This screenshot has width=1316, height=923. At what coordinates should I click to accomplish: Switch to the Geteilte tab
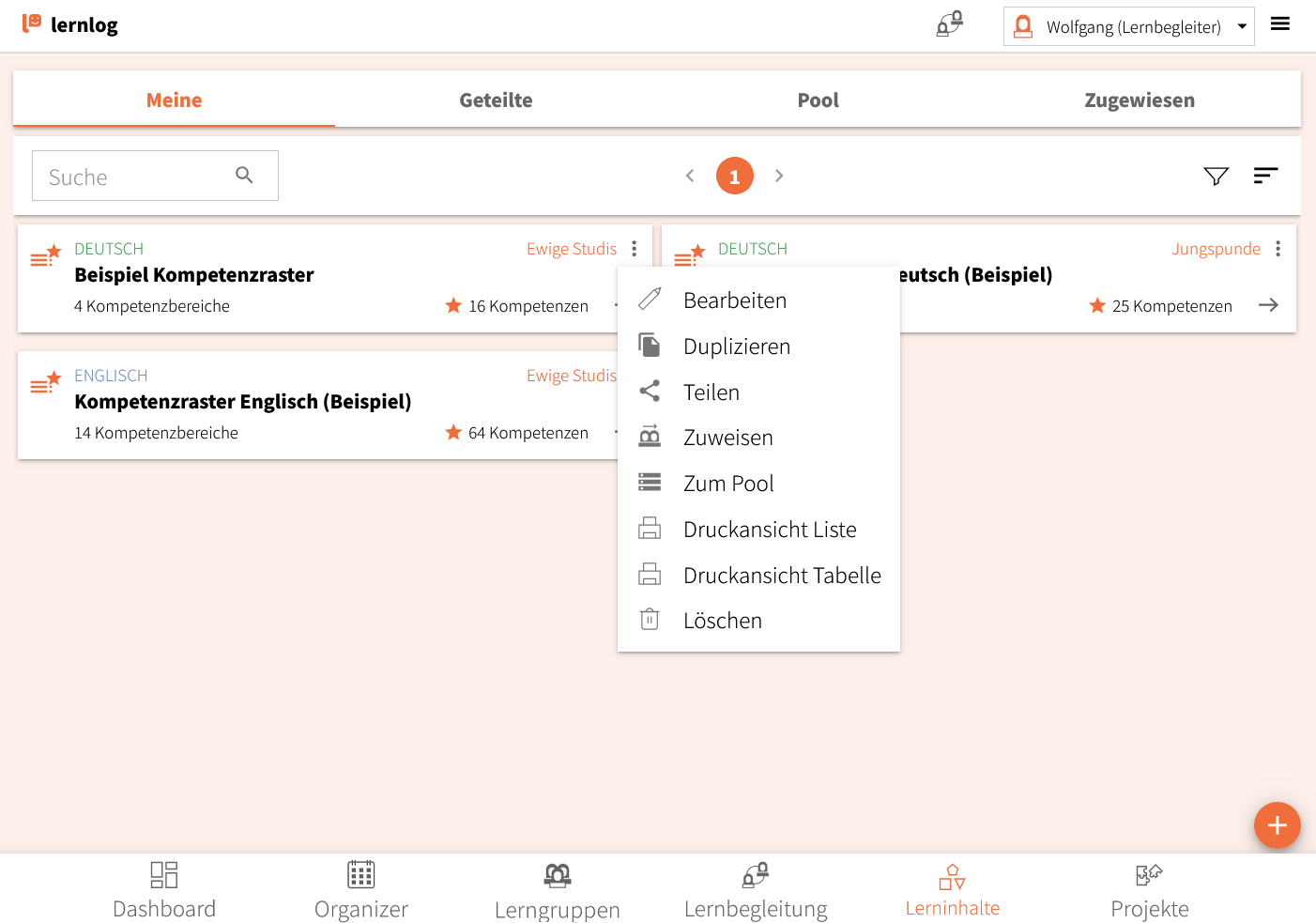(x=496, y=100)
